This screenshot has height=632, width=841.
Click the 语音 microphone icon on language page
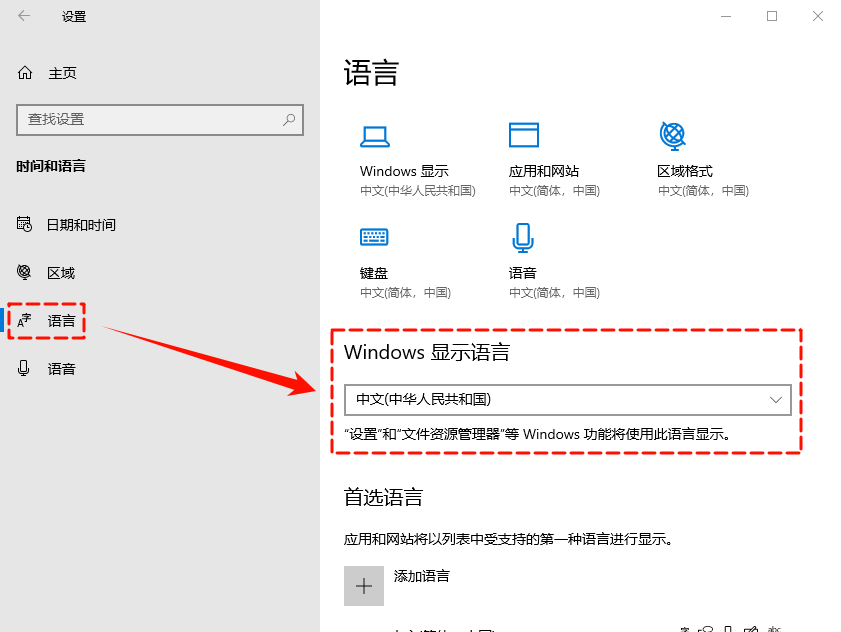click(x=524, y=237)
